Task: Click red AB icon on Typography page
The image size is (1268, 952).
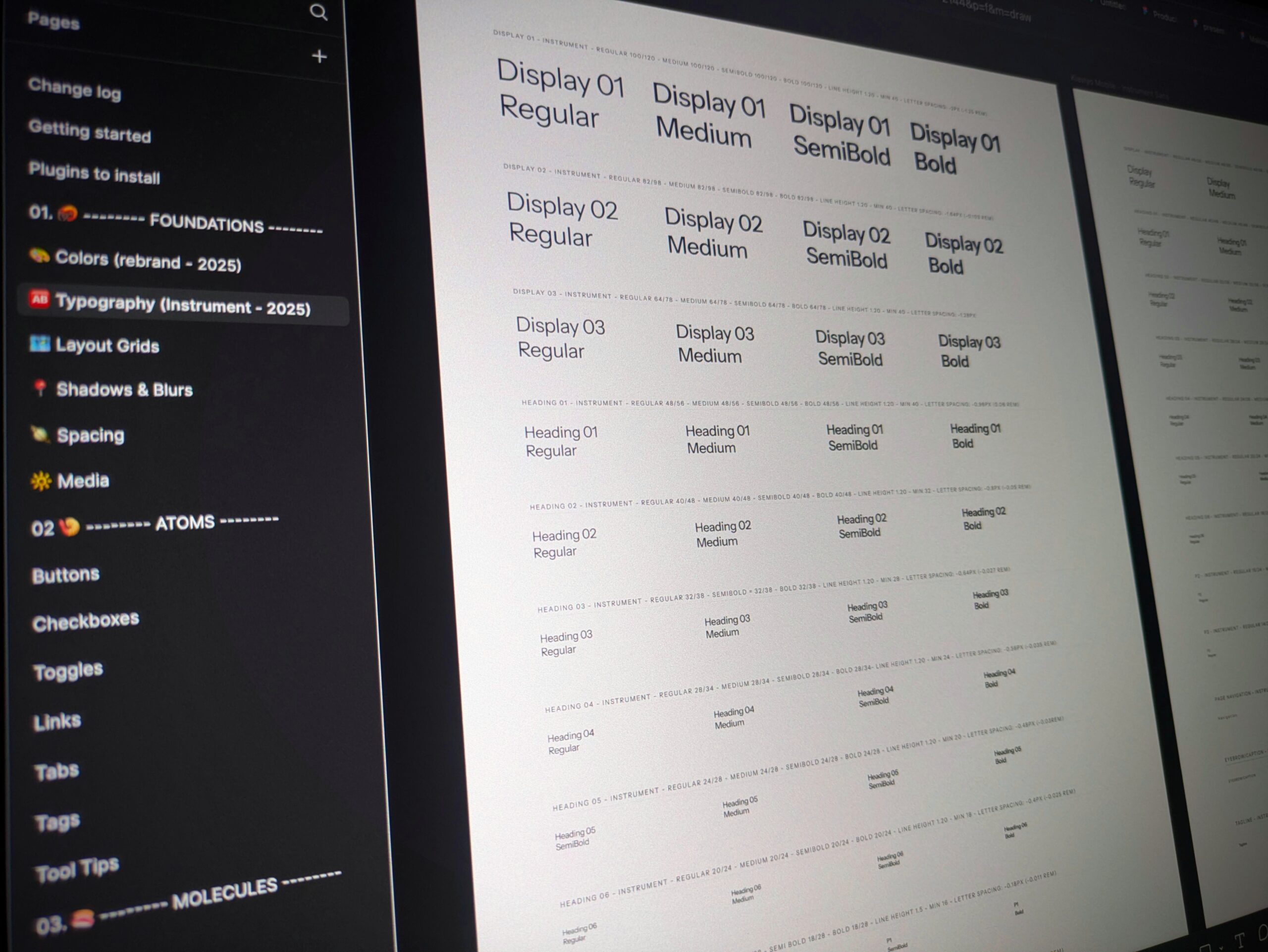Action: (x=39, y=299)
